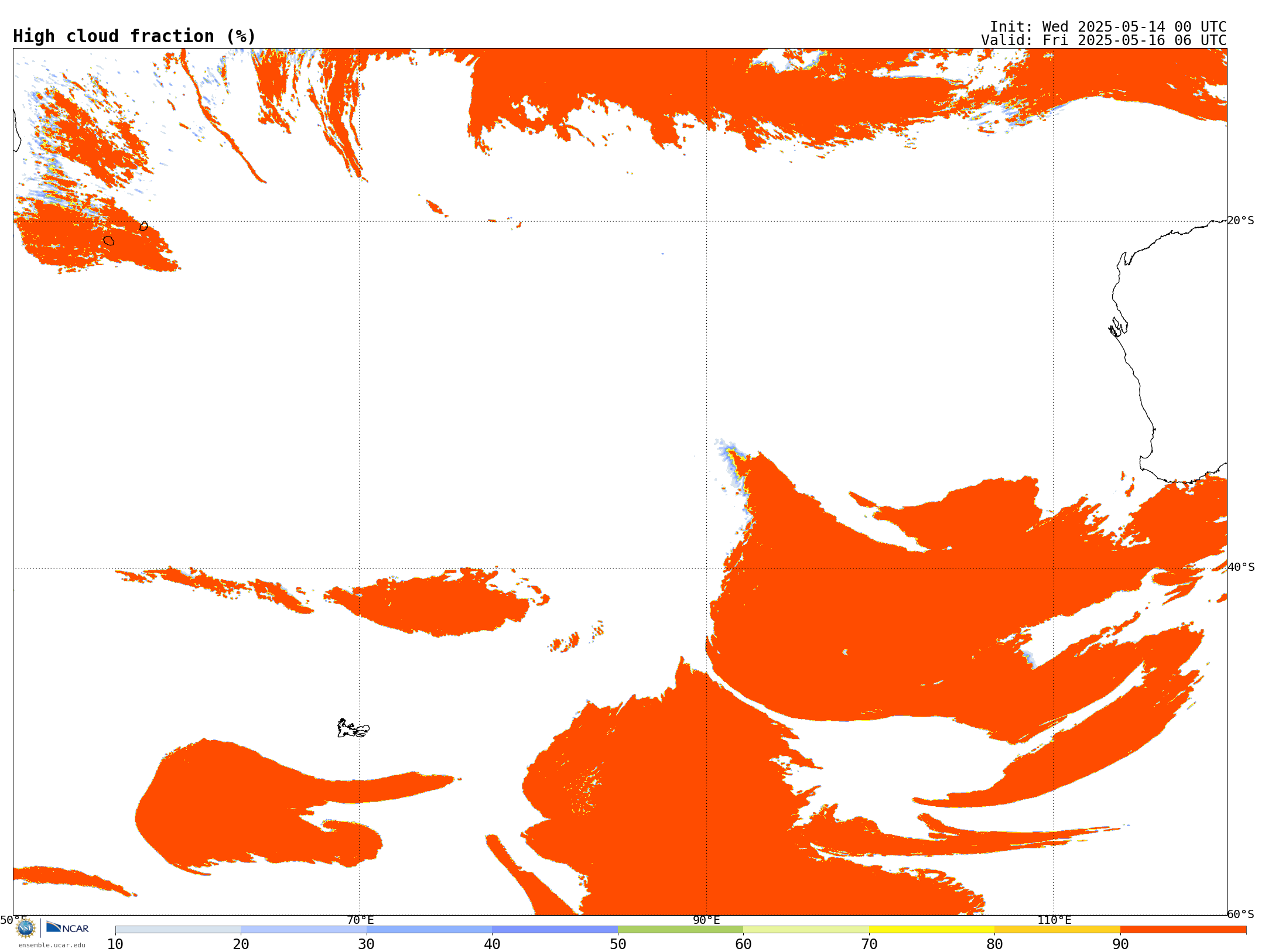Click the 50°E longitude label

point(13,920)
